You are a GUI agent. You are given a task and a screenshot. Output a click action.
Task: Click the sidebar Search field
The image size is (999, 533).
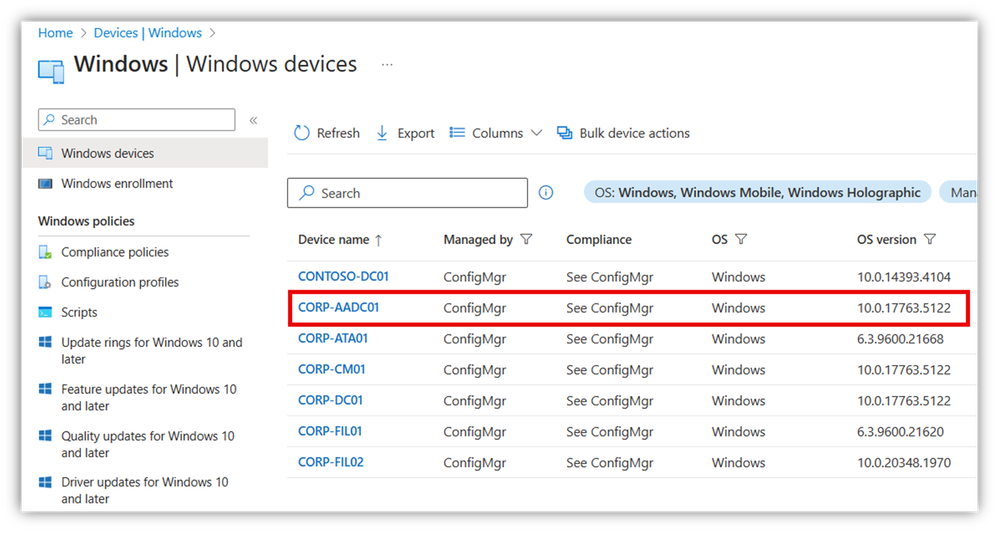(136, 120)
